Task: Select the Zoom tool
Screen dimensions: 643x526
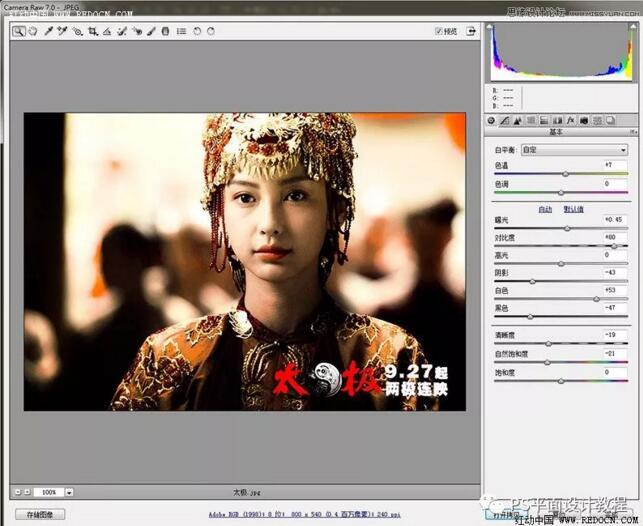Action: pyautogui.click(x=18, y=31)
